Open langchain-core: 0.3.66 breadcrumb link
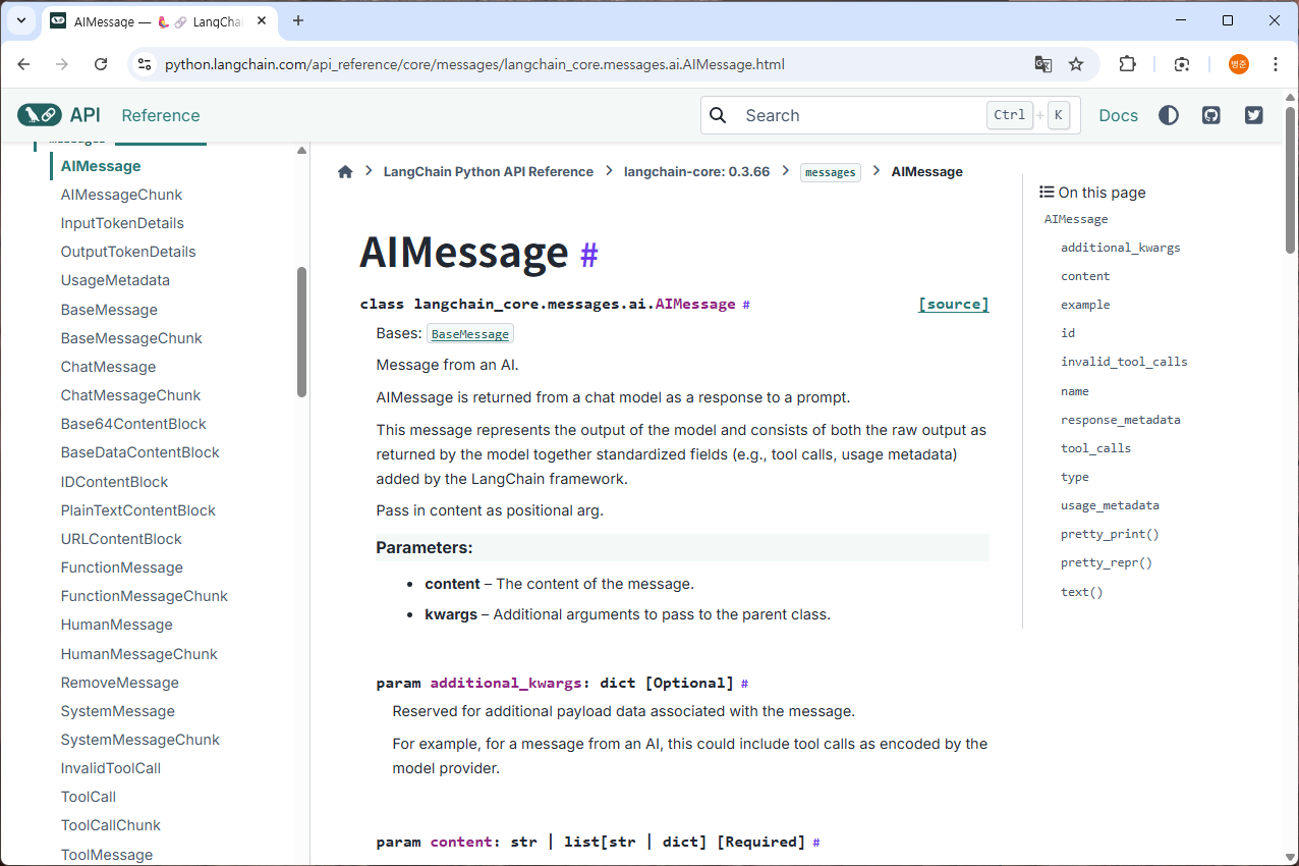Viewport: 1299px width, 866px height. 697,172
